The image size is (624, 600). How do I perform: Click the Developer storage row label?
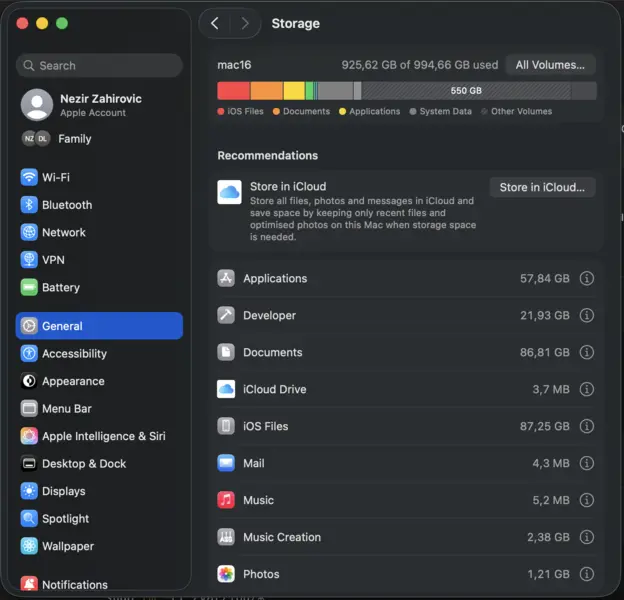tap(269, 316)
